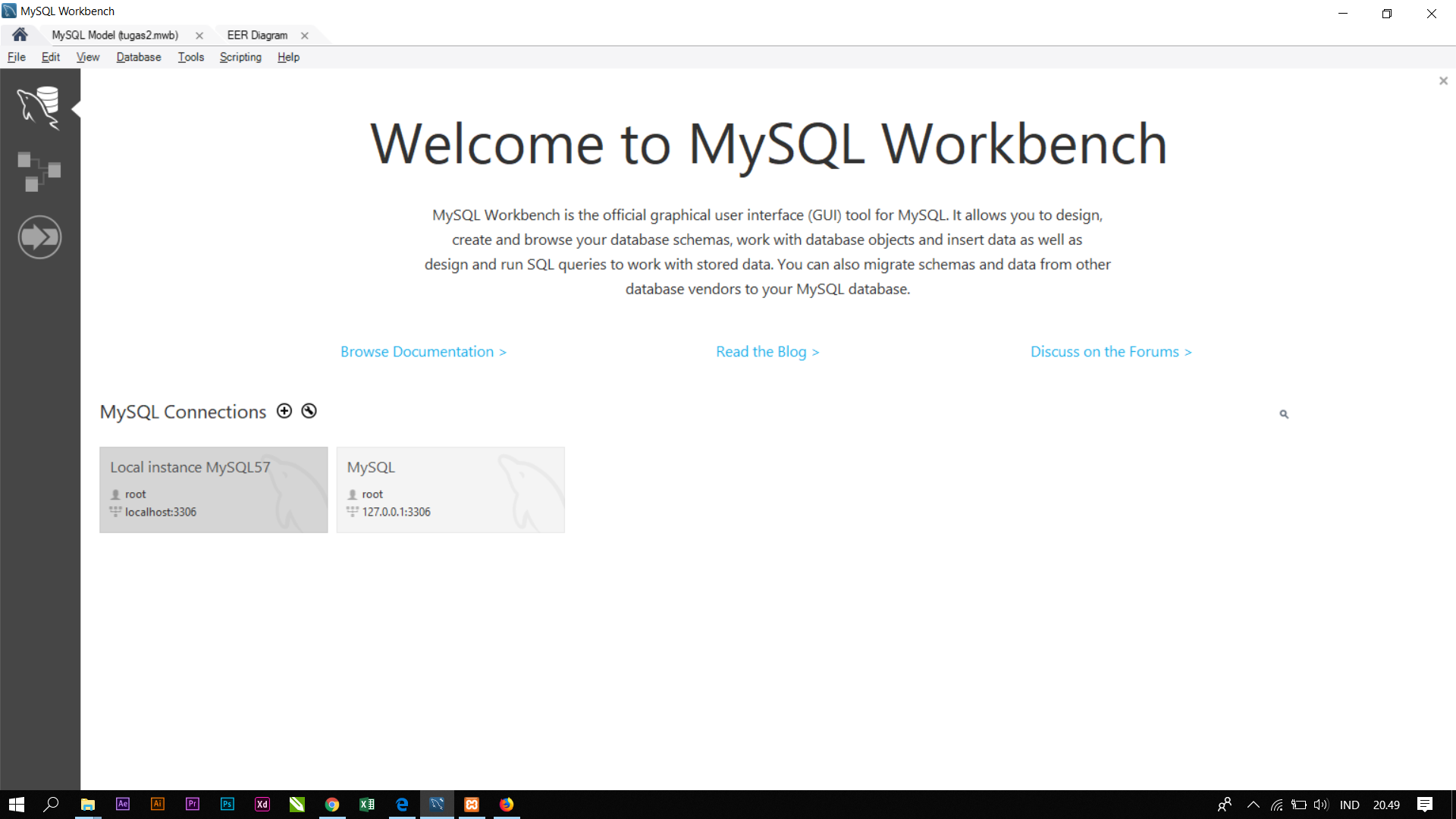Viewport: 1456px width, 819px height.
Task: Click Browse Documentation link
Action: pos(423,352)
